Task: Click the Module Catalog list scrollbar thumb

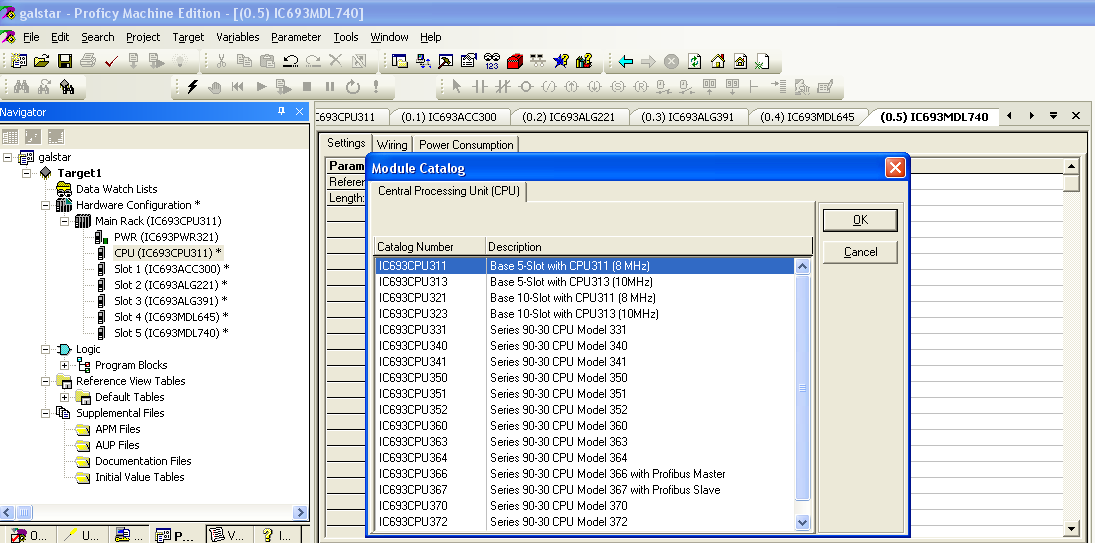Action: coord(802,387)
